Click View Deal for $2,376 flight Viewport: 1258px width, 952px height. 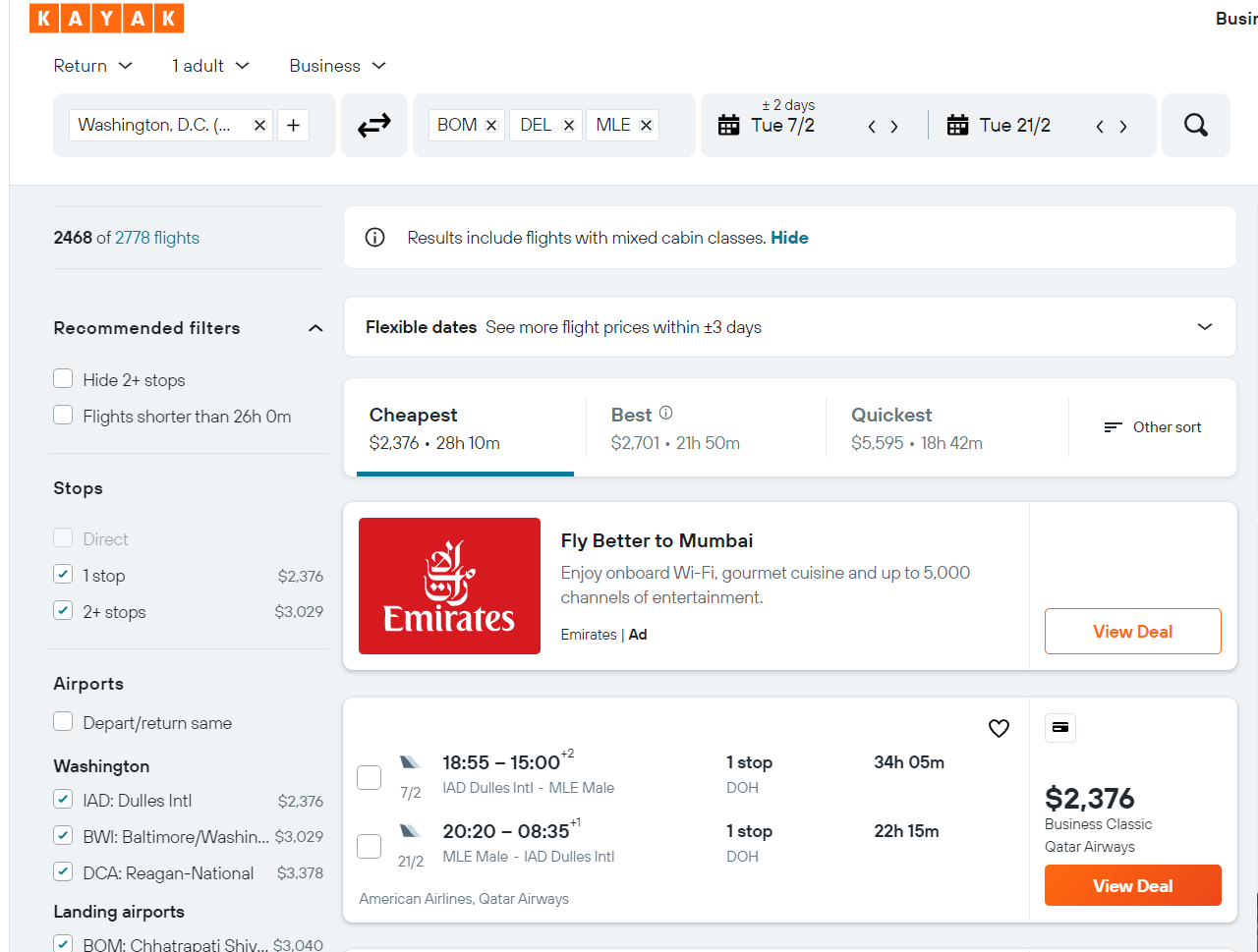click(x=1132, y=885)
